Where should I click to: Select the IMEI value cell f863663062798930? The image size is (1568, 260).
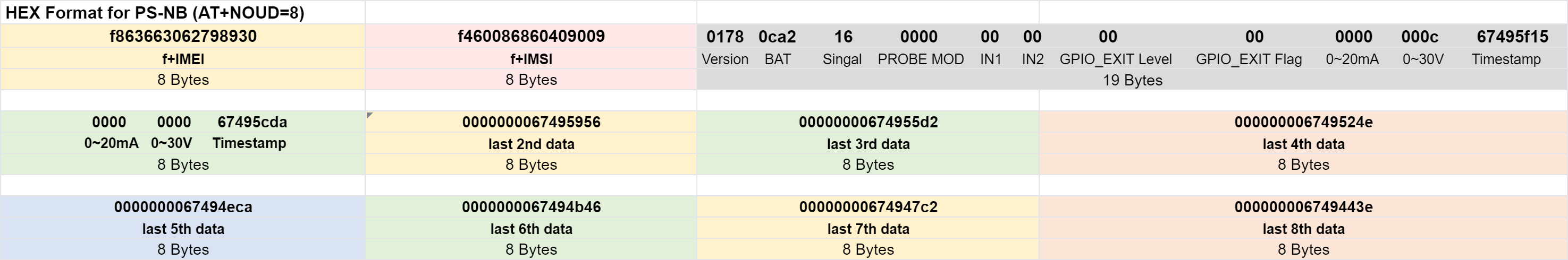183,36
